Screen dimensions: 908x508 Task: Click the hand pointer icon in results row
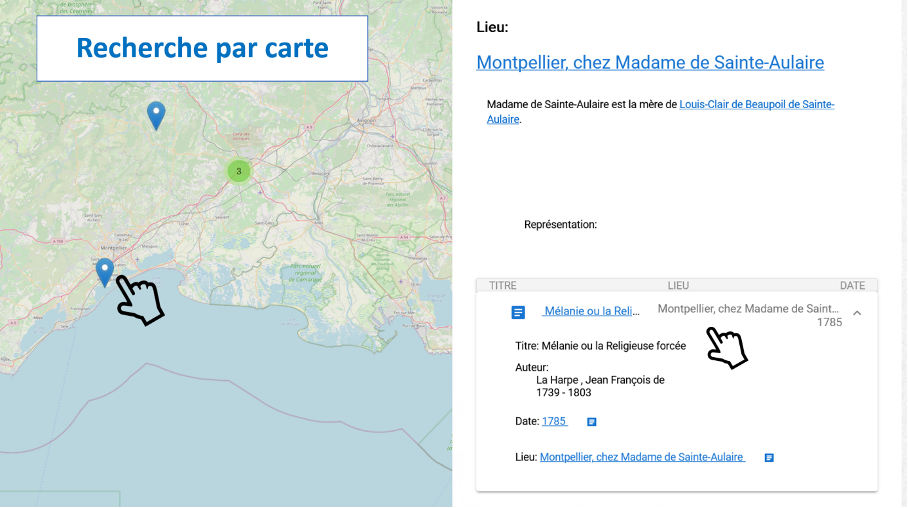[x=727, y=348]
